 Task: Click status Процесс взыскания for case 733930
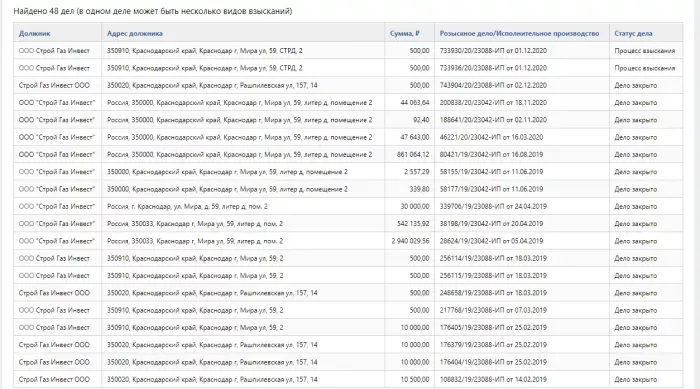tap(645, 51)
